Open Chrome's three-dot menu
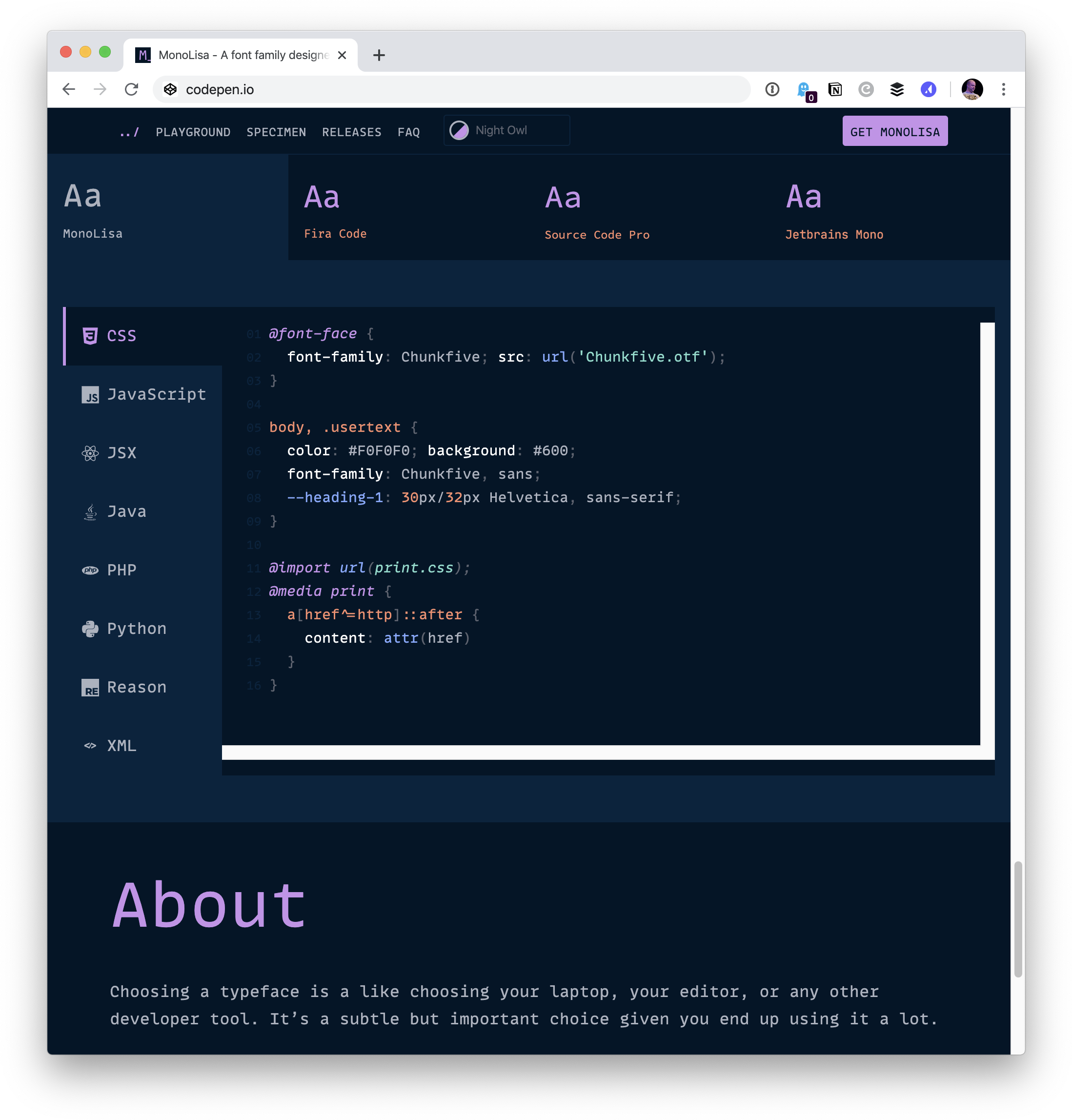 1003,89
